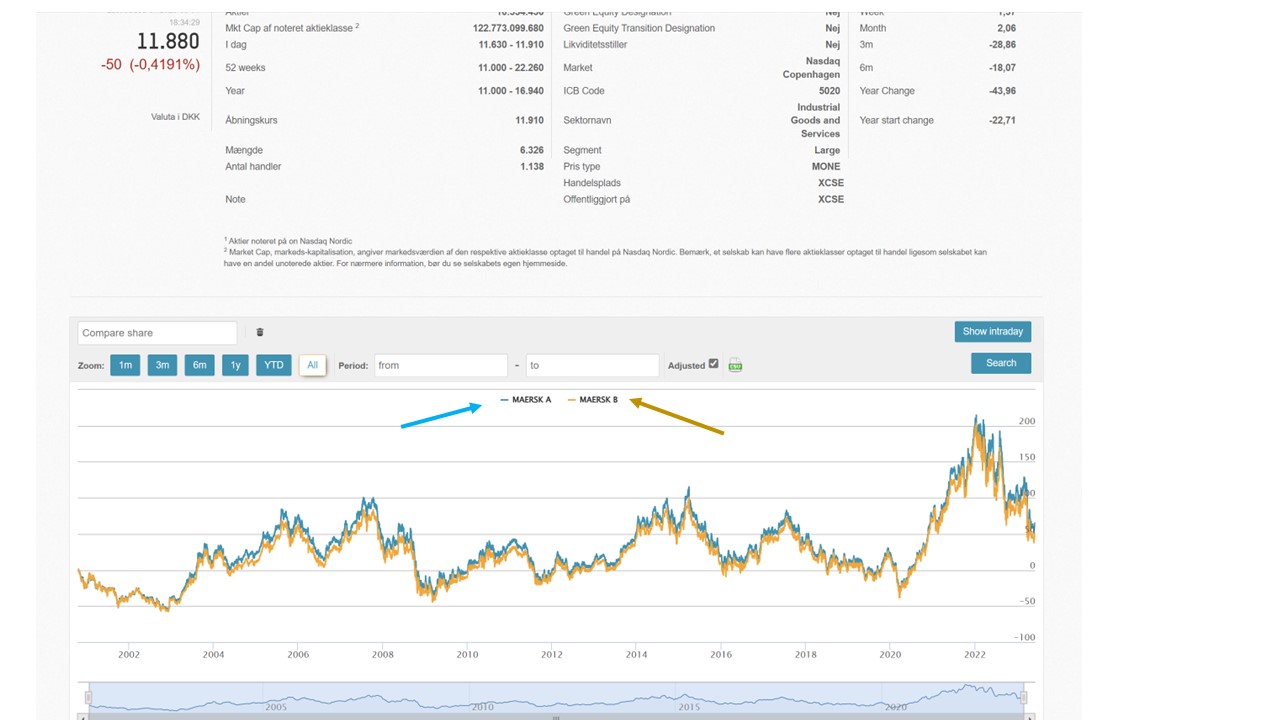This screenshot has height=720, width=1280.
Task: Select today's range 11.630 - 11.910
Action: coord(511,45)
